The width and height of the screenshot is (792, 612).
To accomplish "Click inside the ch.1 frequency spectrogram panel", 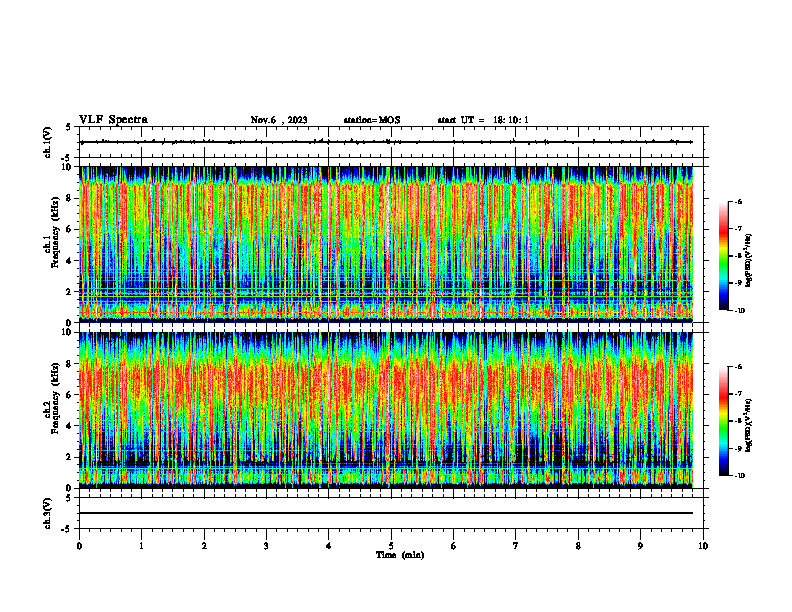I will [386, 244].
